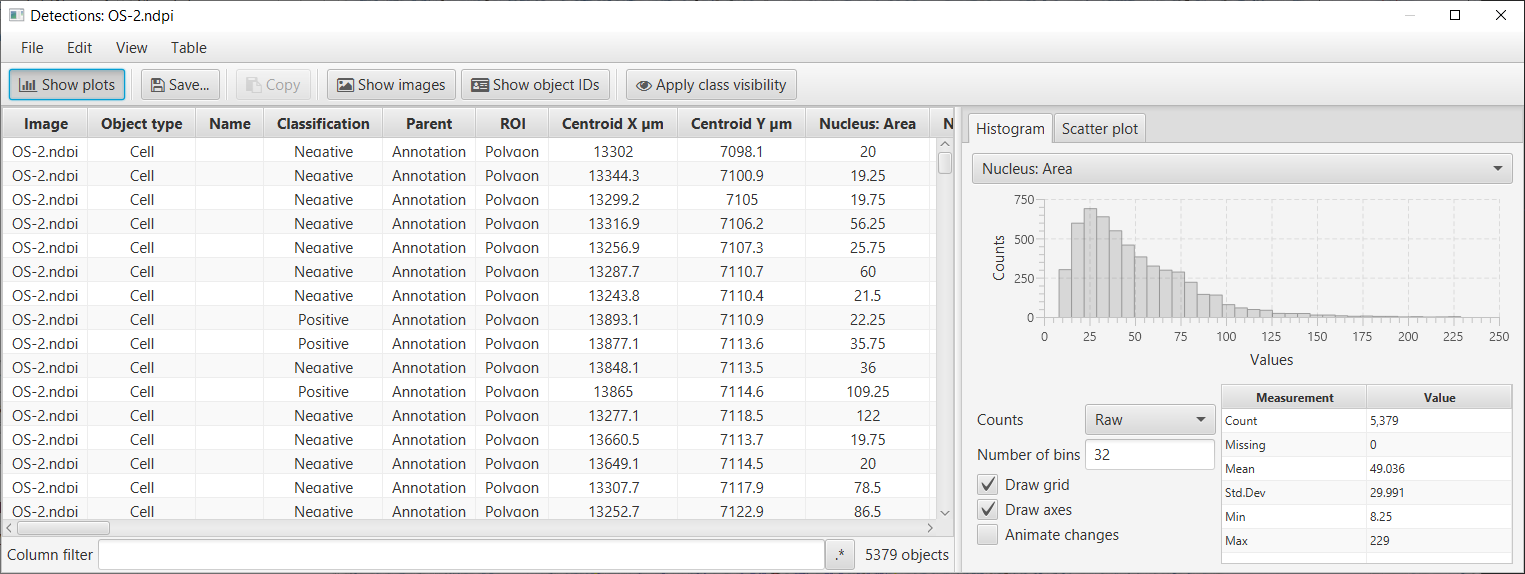
Task: Select Nucleus Area cell 122
Action: click(x=867, y=416)
